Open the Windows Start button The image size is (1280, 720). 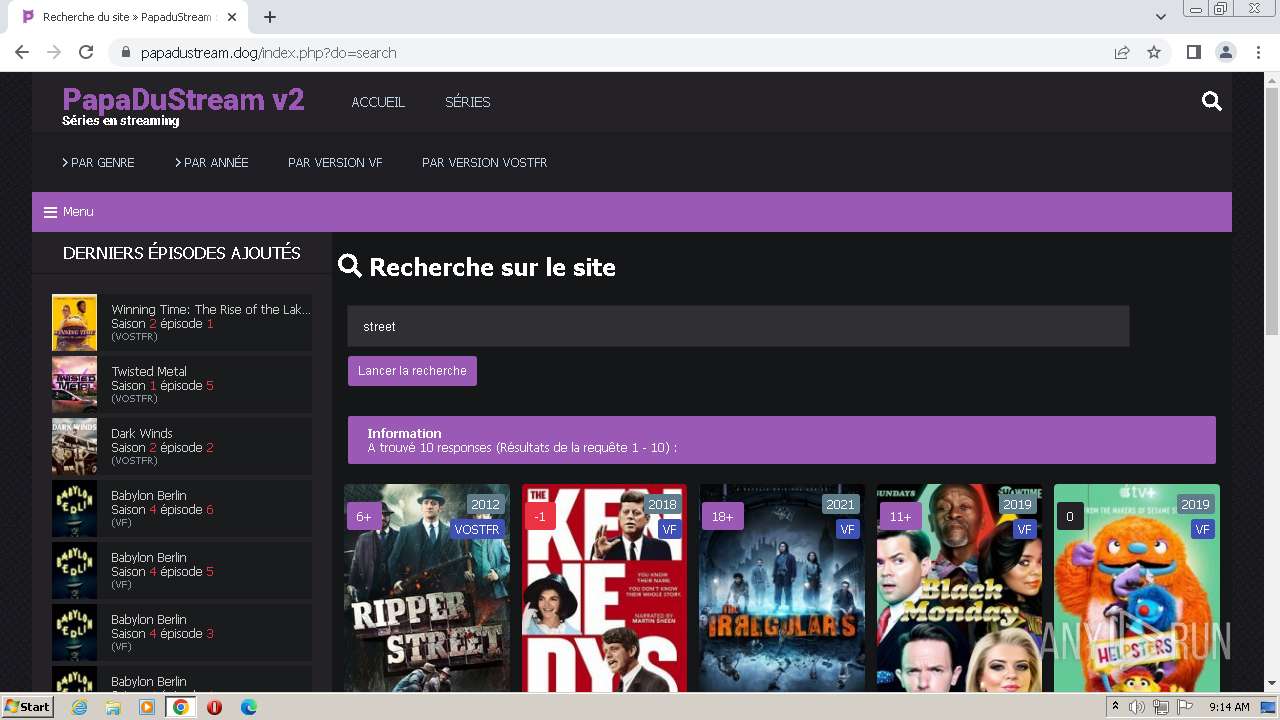[x=27, y=707]
